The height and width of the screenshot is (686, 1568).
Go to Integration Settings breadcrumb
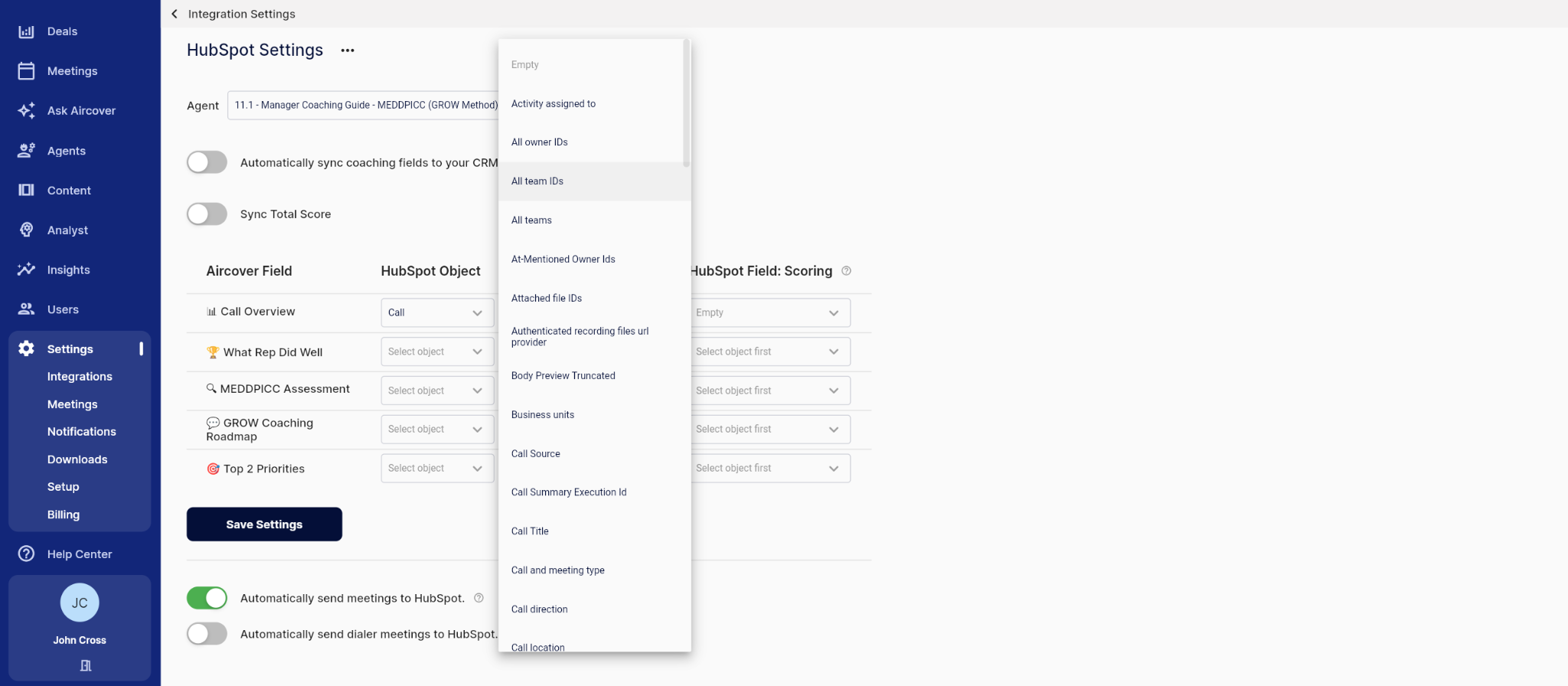[x=242, y=14]
